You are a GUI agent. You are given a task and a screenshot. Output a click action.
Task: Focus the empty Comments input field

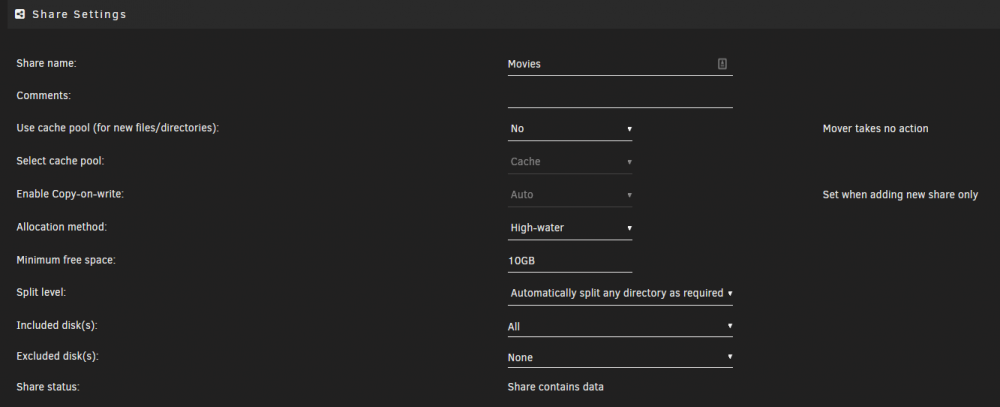[x=620, y=96]
